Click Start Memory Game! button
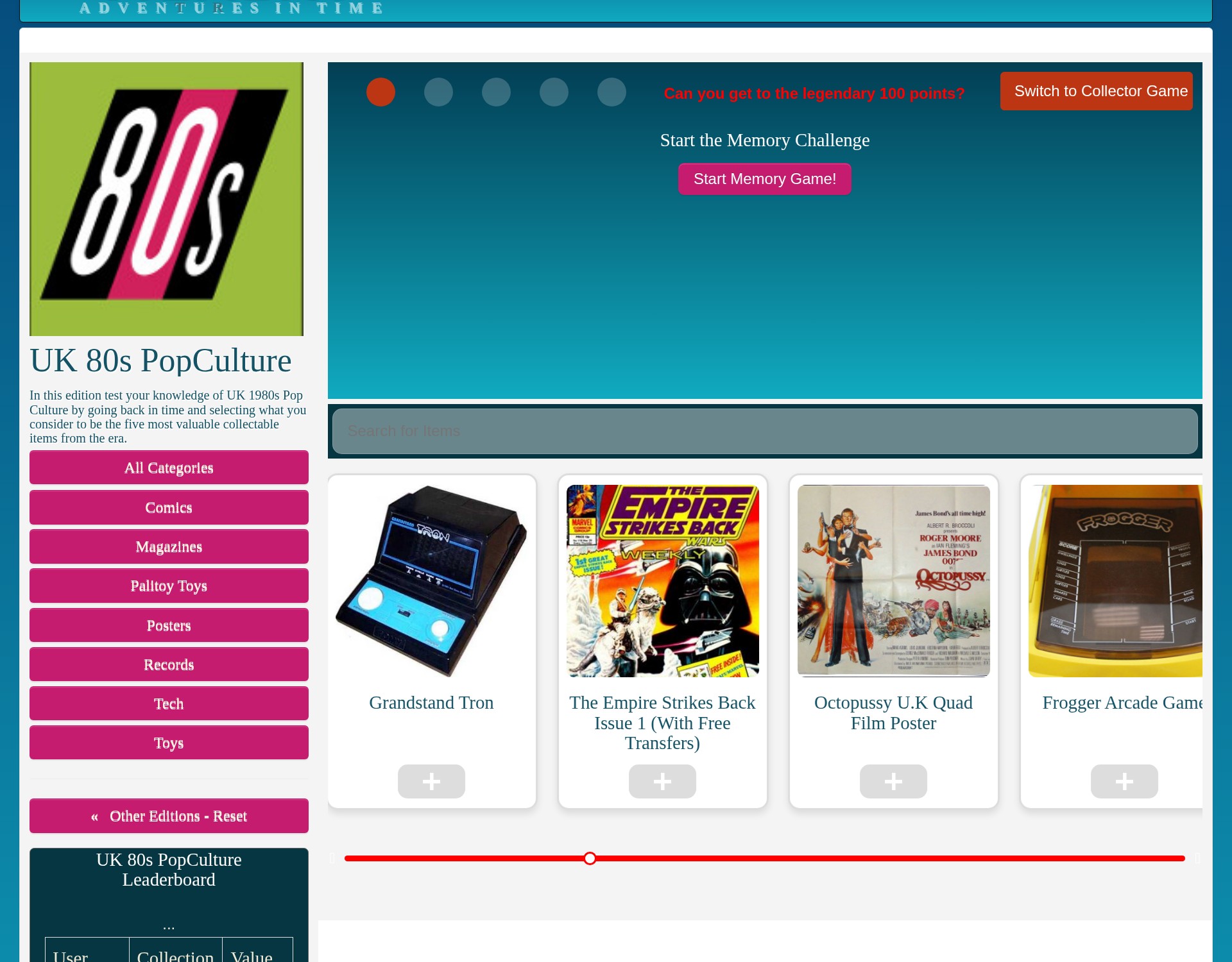The height and width of the screenshot is (962, 1232). (x=765, y=179)
